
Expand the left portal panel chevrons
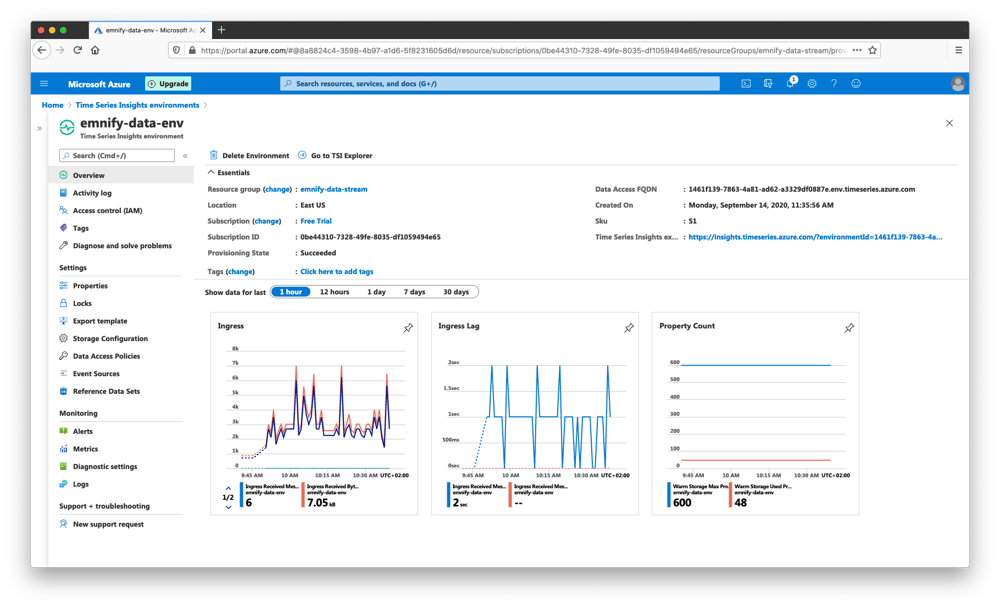40,128
